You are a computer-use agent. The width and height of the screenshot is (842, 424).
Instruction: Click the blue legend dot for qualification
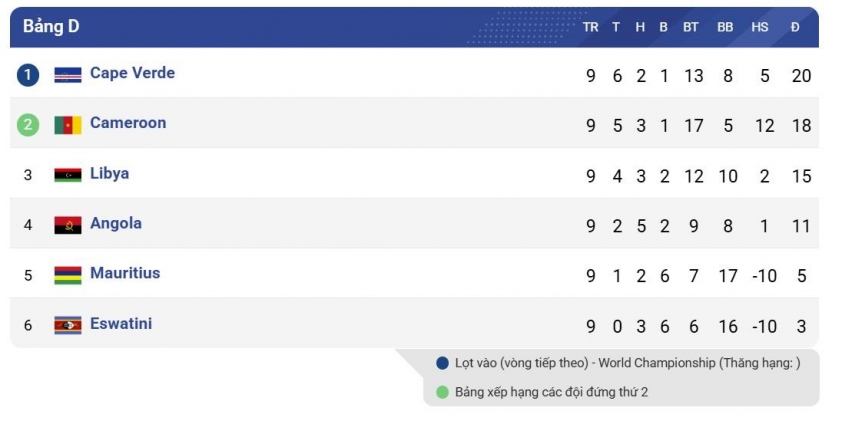click(x=443, y=363)
